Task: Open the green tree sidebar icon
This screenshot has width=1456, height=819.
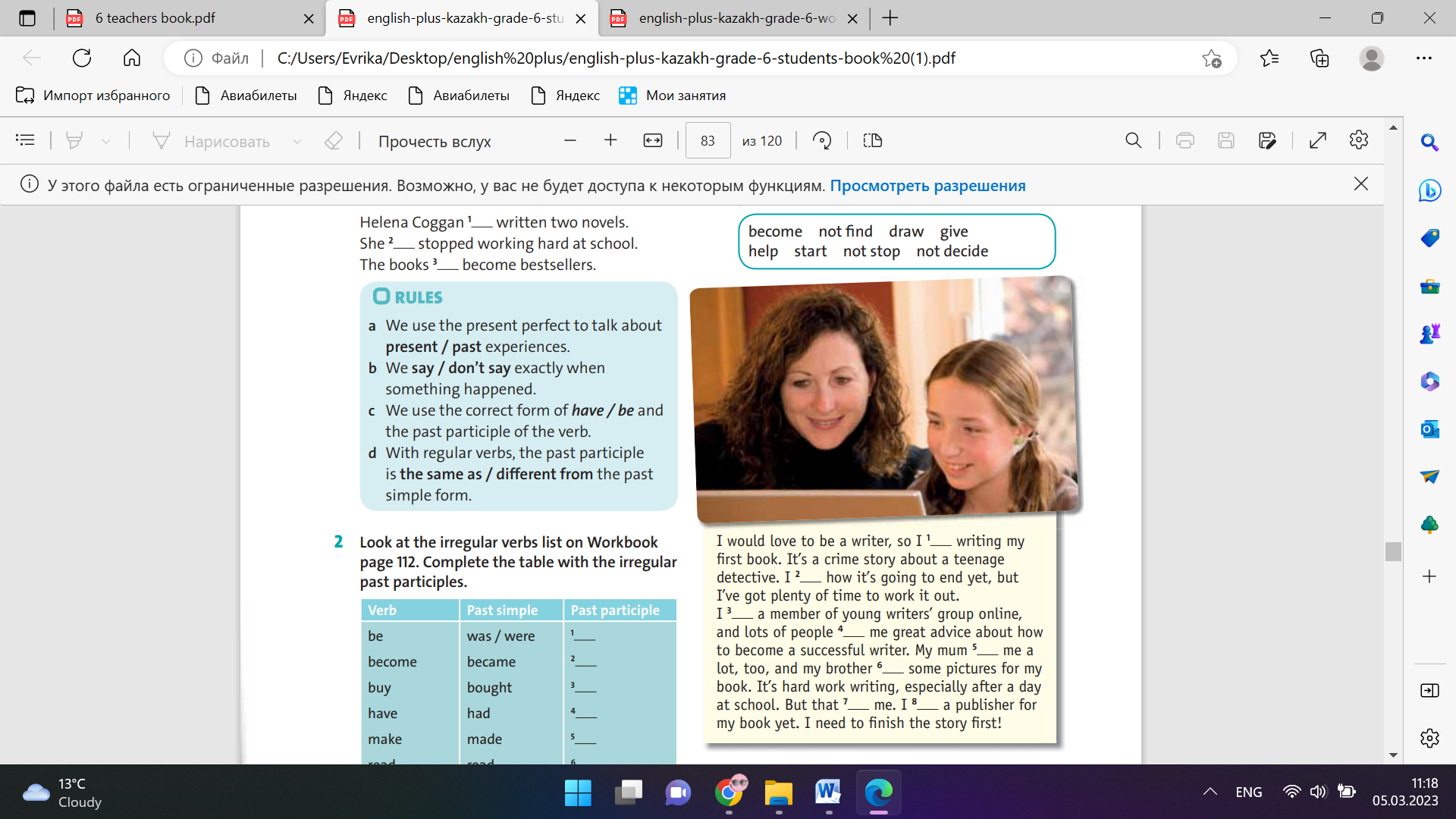Action: tap(1429, 525)
